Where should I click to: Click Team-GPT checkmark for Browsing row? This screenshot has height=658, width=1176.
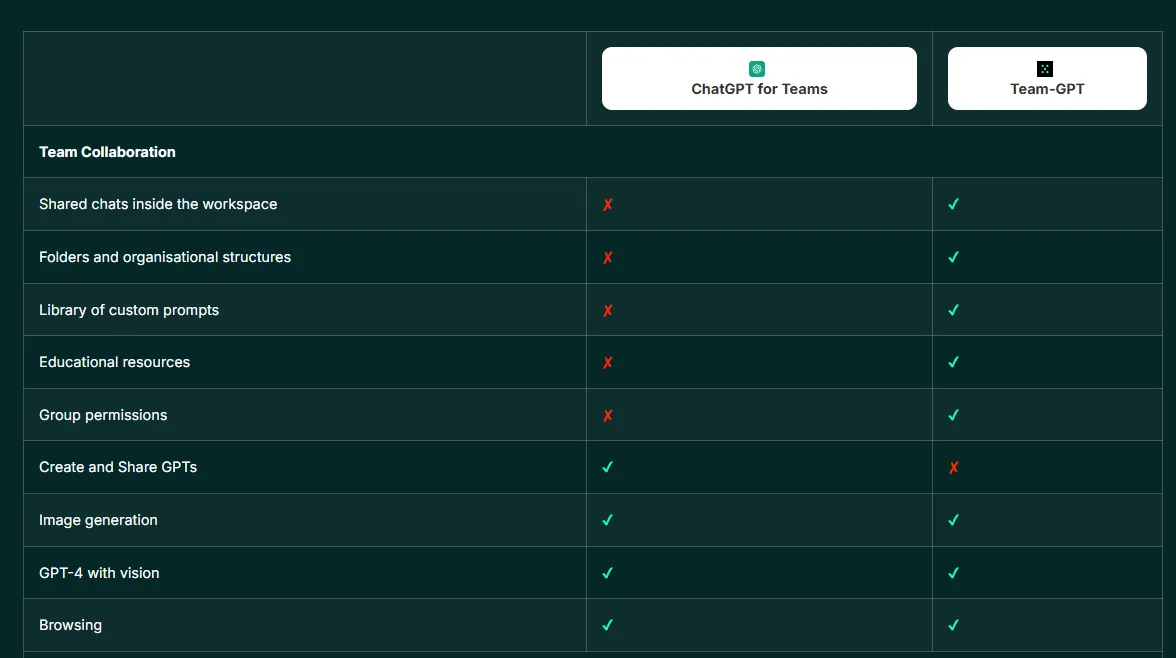pyautogui.click(x=953, y=625)
